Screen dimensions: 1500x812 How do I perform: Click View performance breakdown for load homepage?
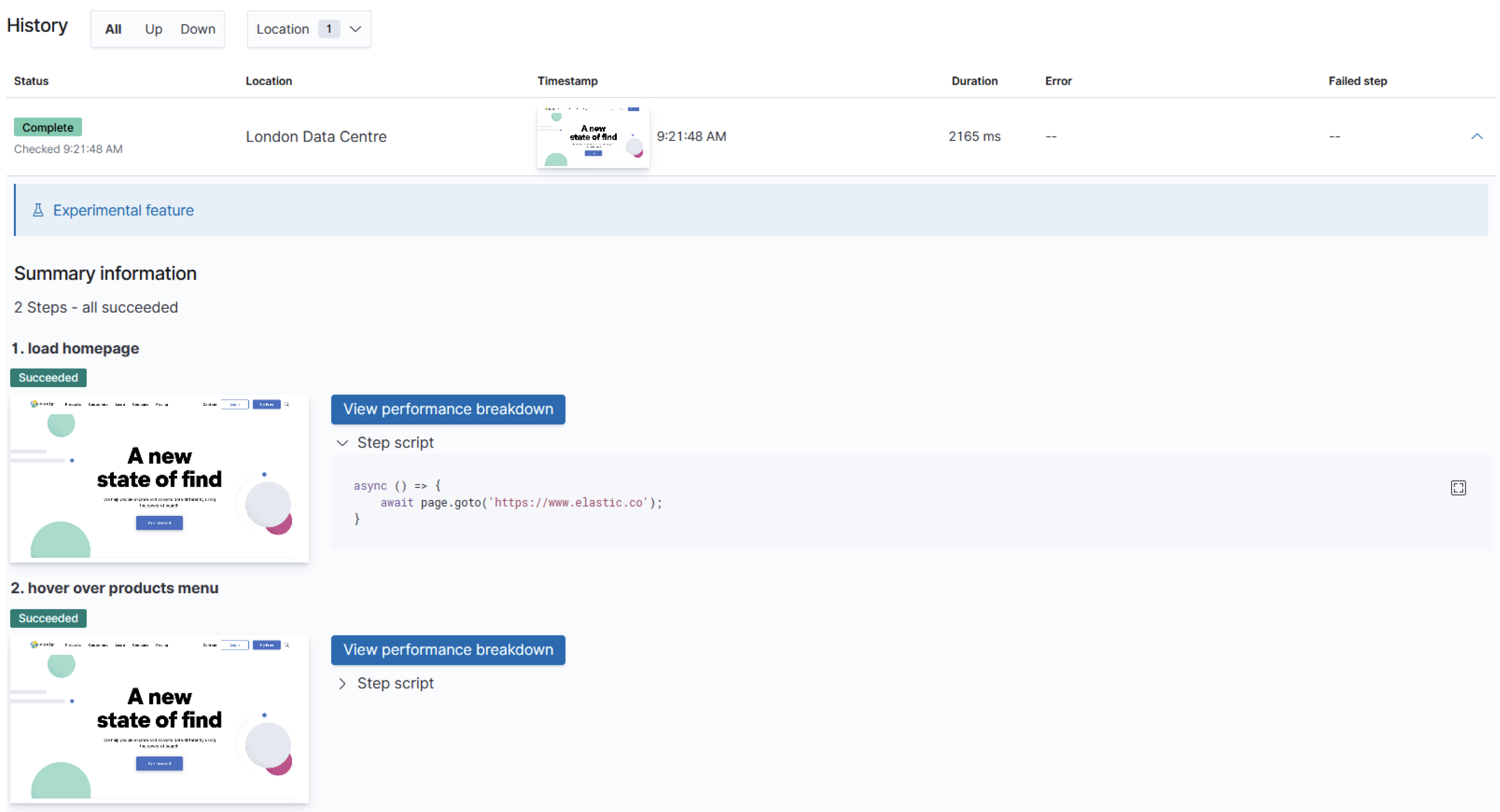[x=448, y=409]
